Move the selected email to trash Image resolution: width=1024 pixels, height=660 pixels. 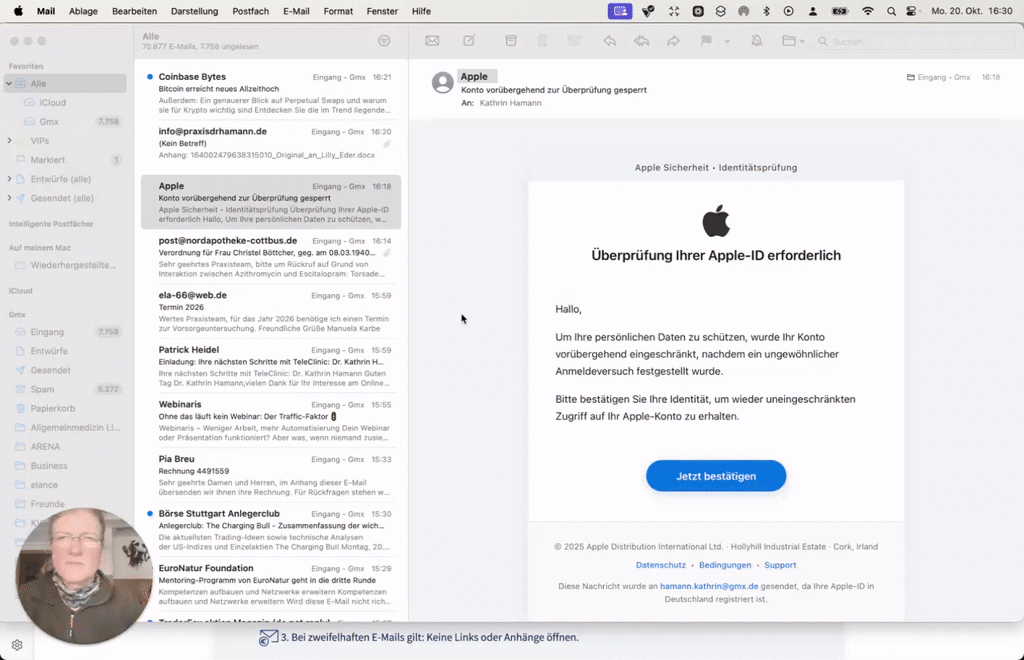pyautogui.click(x=541, y=41)
